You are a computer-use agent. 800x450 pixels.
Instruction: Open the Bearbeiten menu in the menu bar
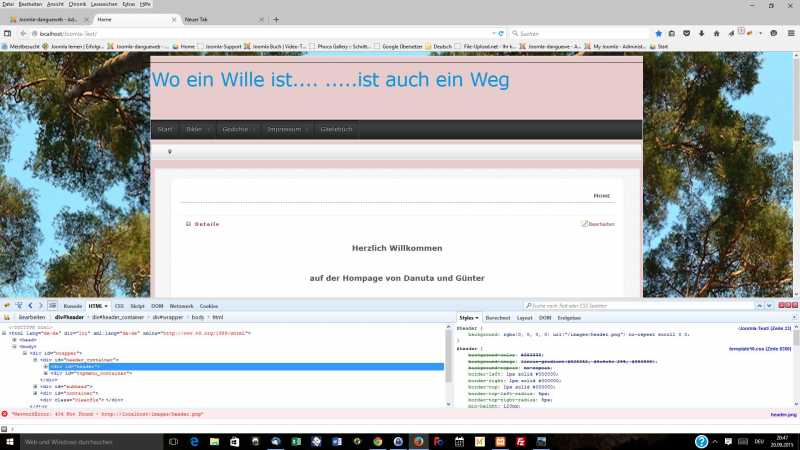[x=31, y=4]
